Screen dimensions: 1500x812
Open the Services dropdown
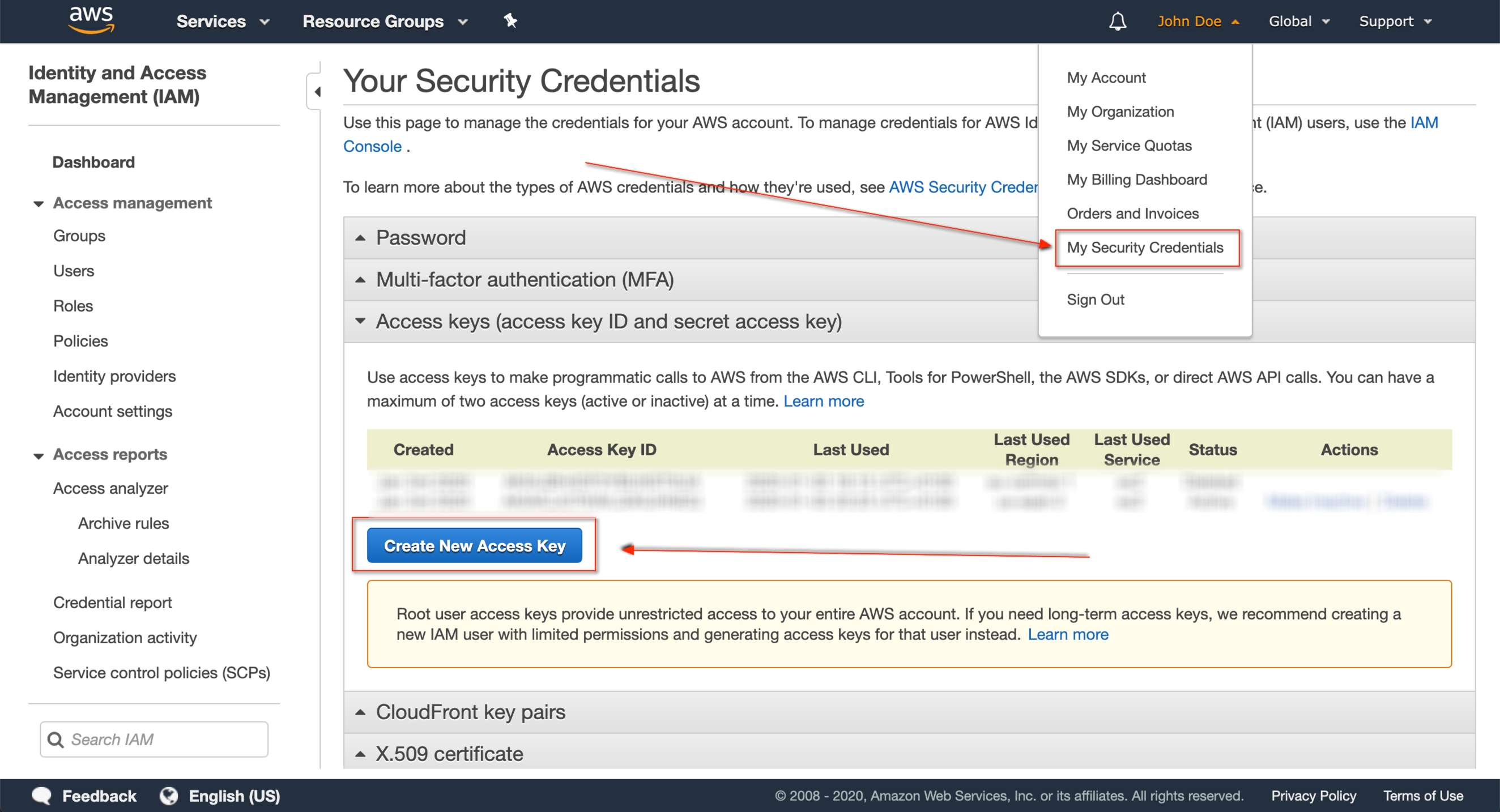tap(223, 22)
